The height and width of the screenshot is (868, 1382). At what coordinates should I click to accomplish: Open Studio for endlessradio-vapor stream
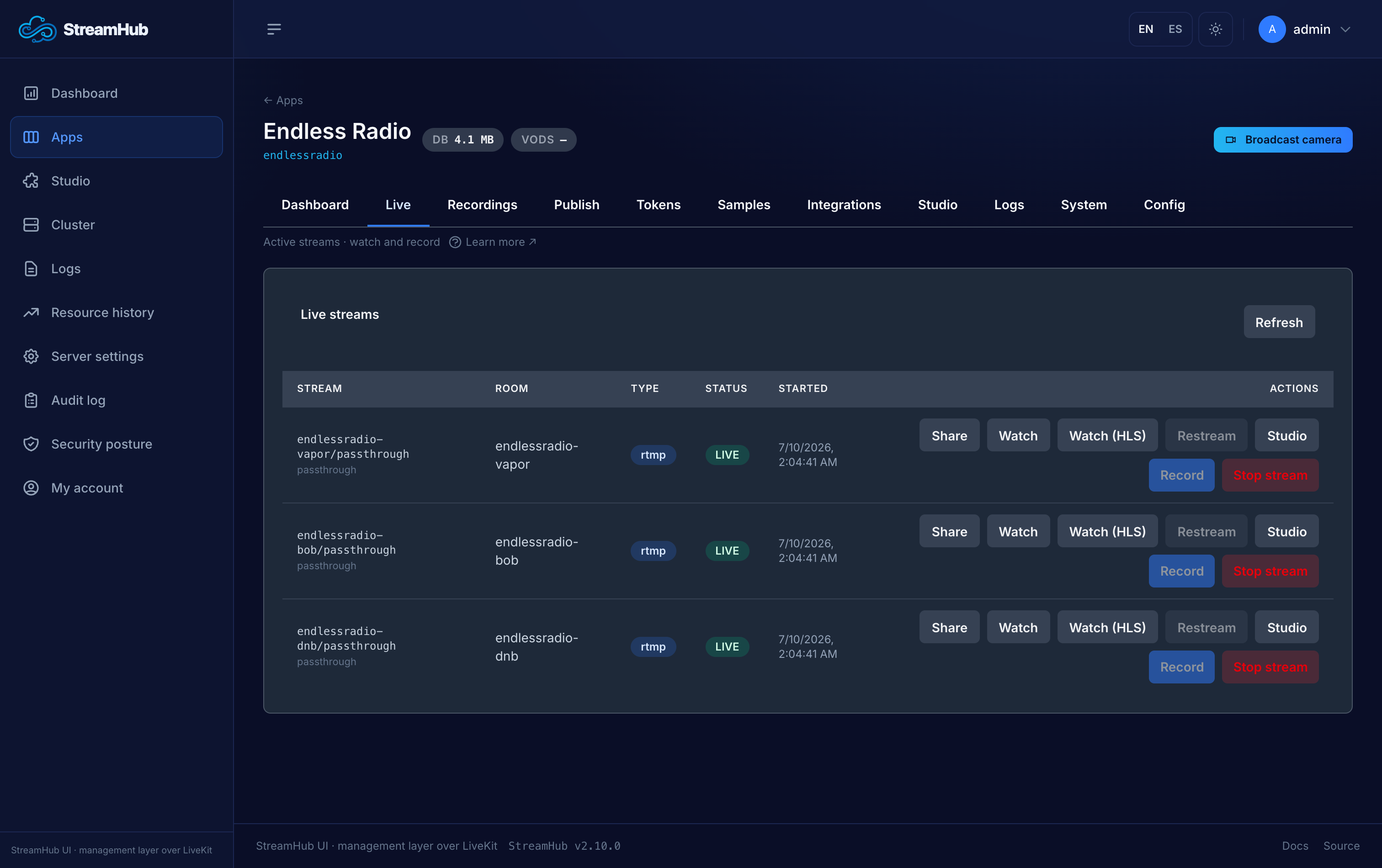1286,435
